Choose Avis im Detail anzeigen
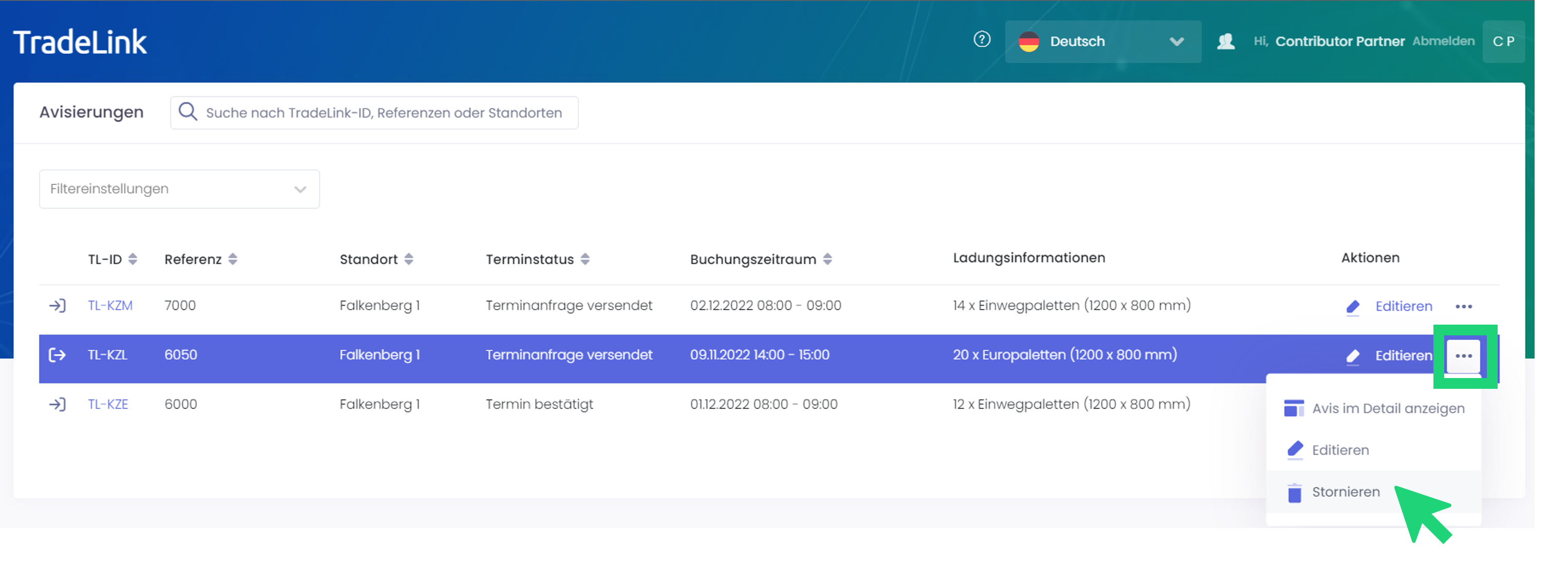This screenshot has width=1568, height=565. [1387, 408]
